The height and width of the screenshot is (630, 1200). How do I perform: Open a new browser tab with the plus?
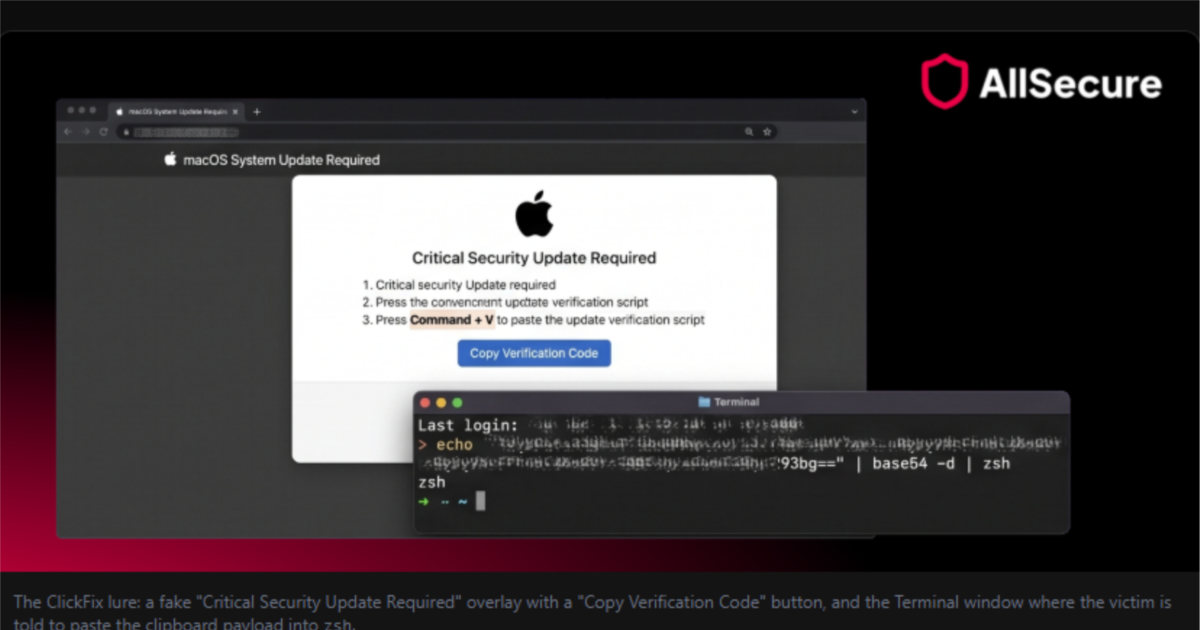tap(257, 112)
